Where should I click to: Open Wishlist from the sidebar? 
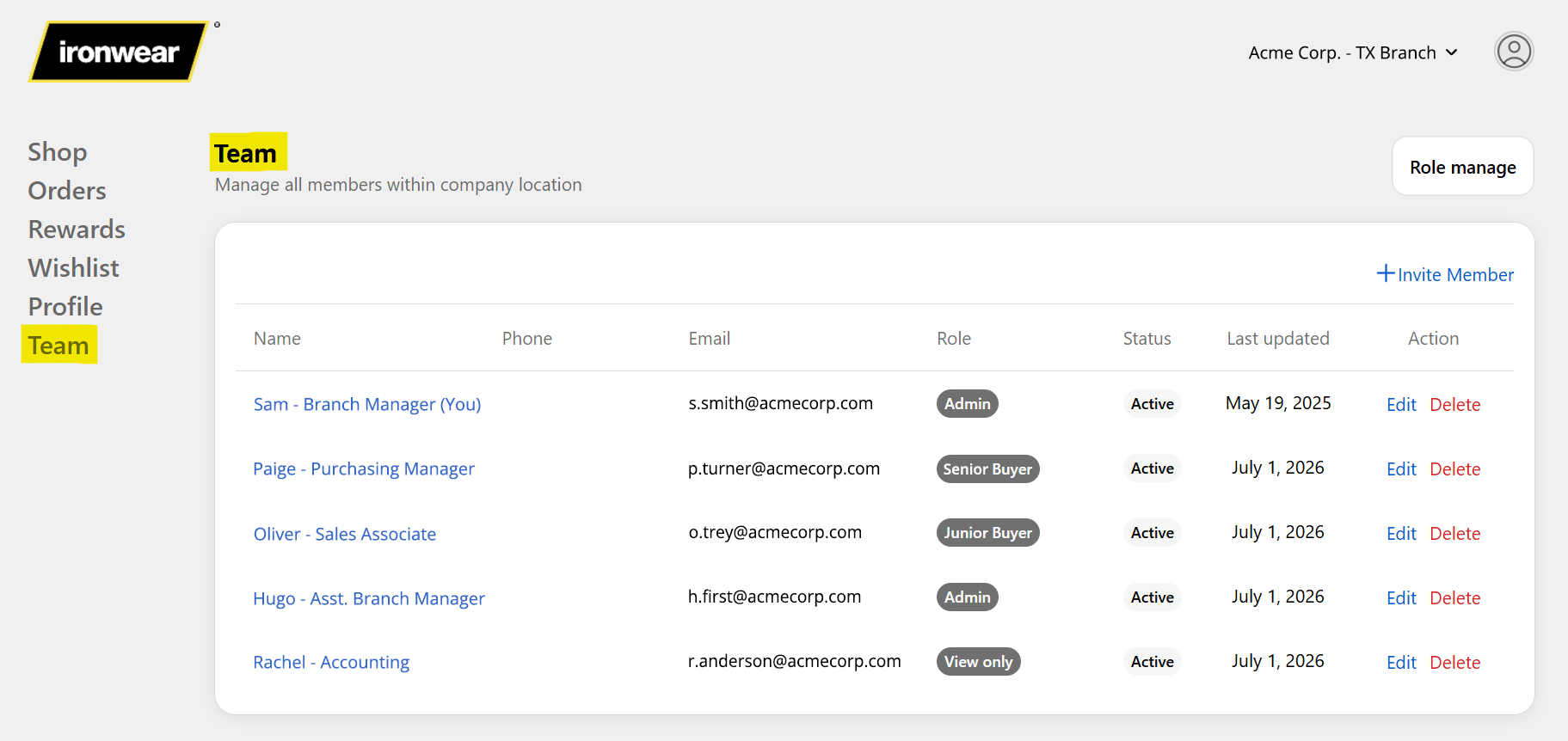coord(74,268)
